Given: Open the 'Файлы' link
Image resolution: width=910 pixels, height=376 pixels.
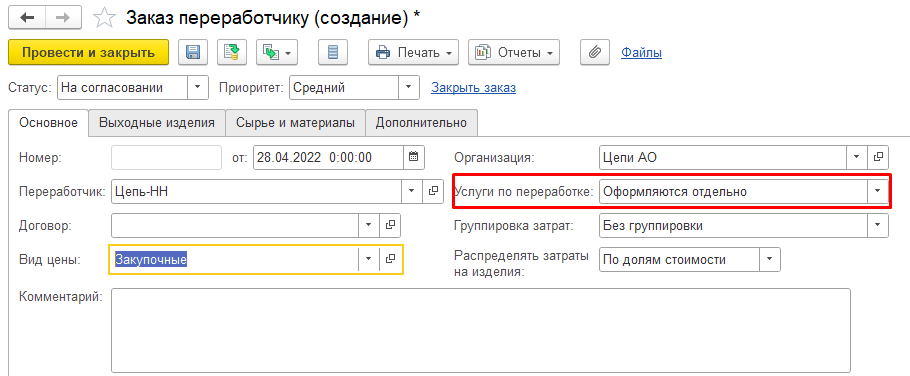Looking at the screenshot, I should [641, 53].
